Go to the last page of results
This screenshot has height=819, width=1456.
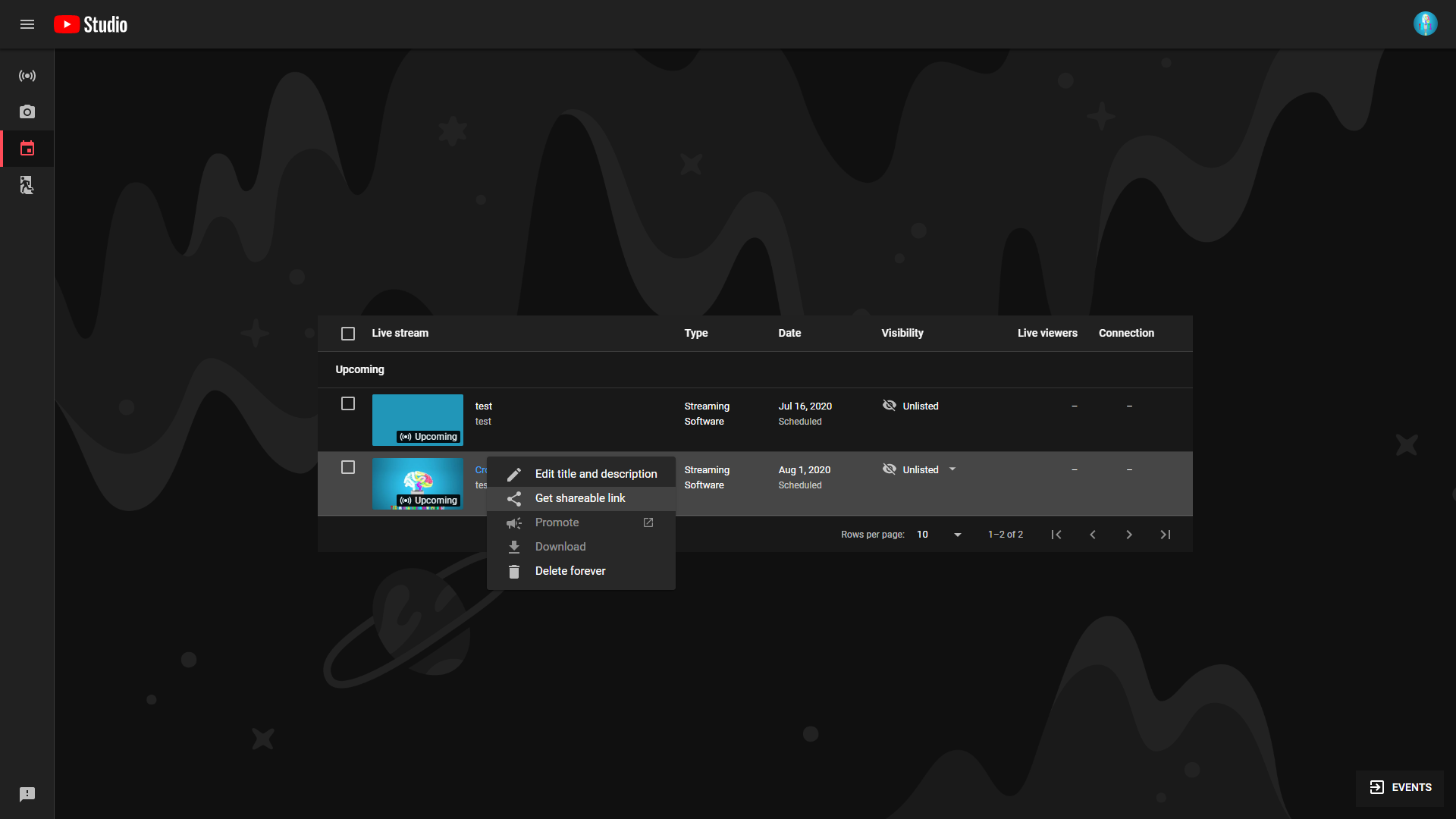click(x=1166, y=535)
